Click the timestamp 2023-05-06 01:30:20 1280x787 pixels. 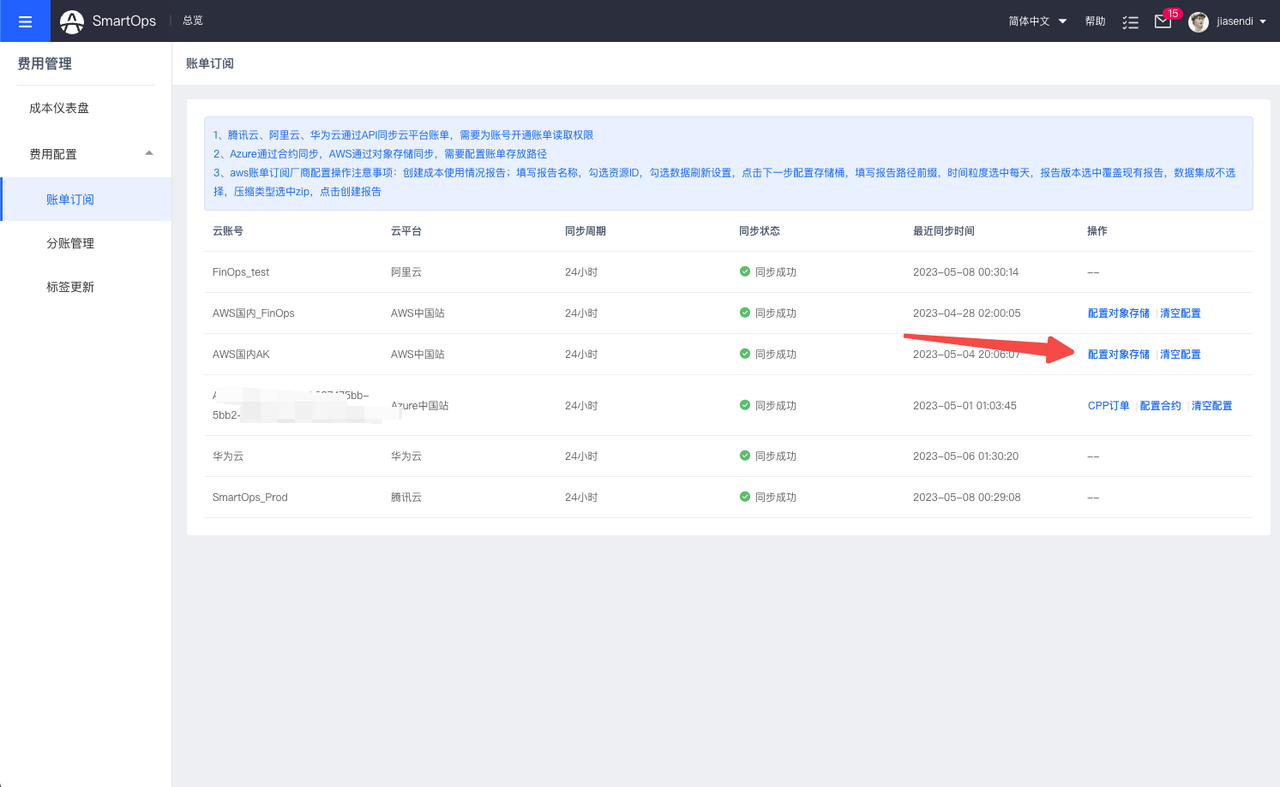(x=966, y=456)
